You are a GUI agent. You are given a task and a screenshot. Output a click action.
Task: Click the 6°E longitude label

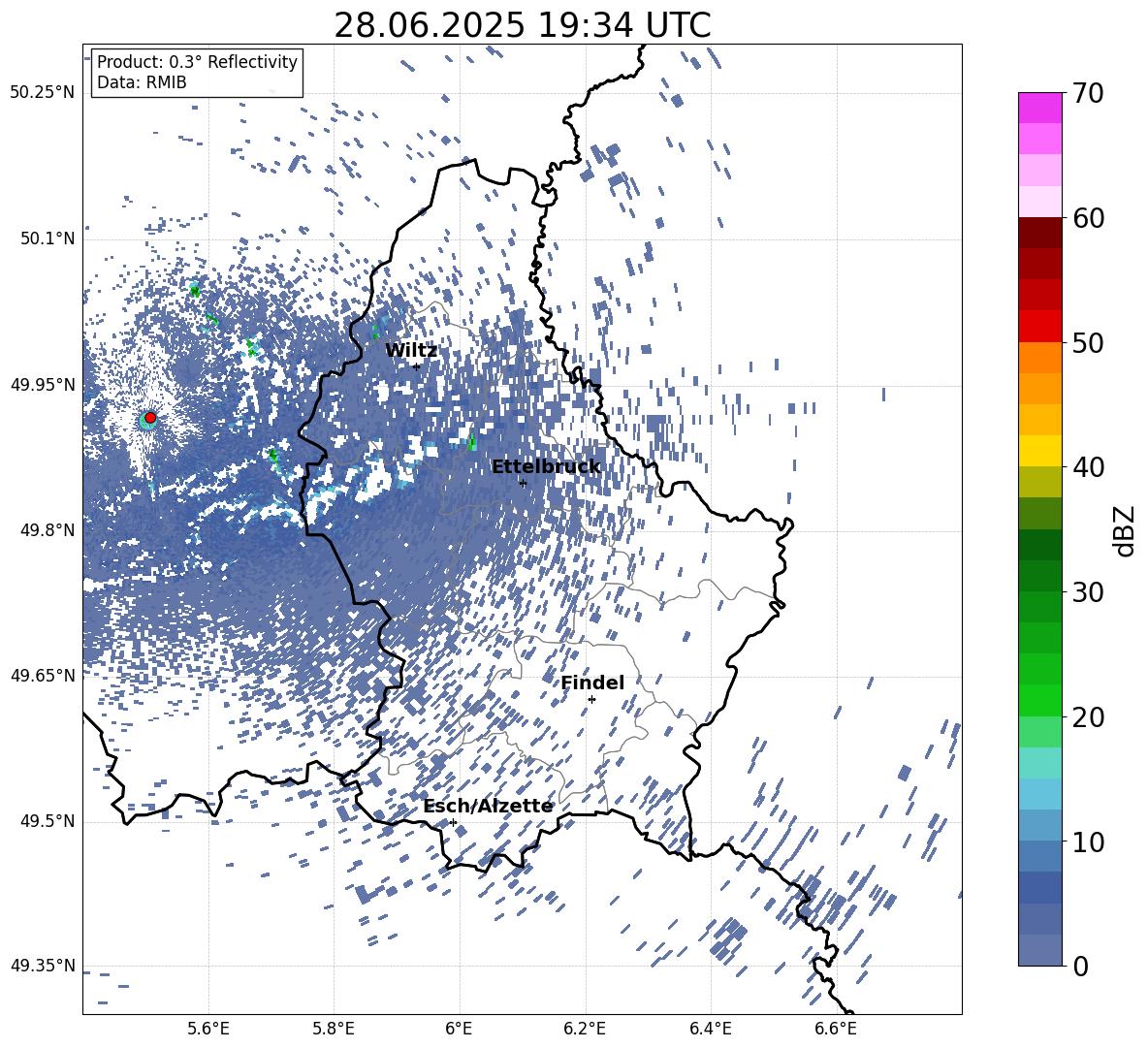pos(459,1029)
